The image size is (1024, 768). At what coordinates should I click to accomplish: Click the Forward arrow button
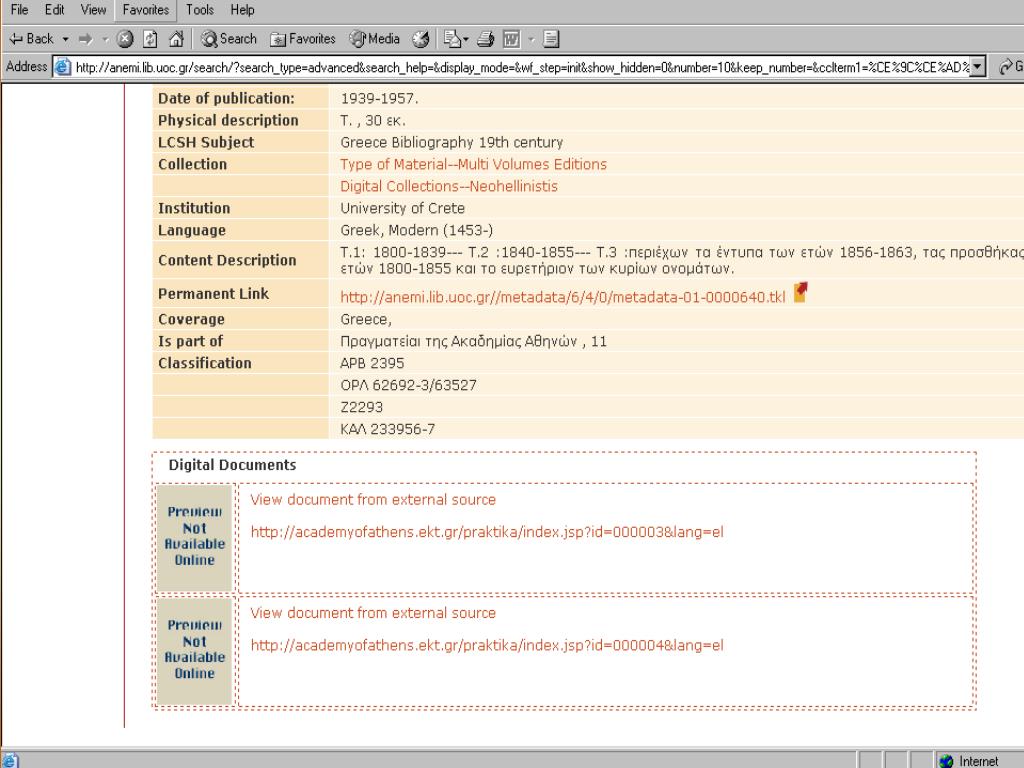click(86, 39)
